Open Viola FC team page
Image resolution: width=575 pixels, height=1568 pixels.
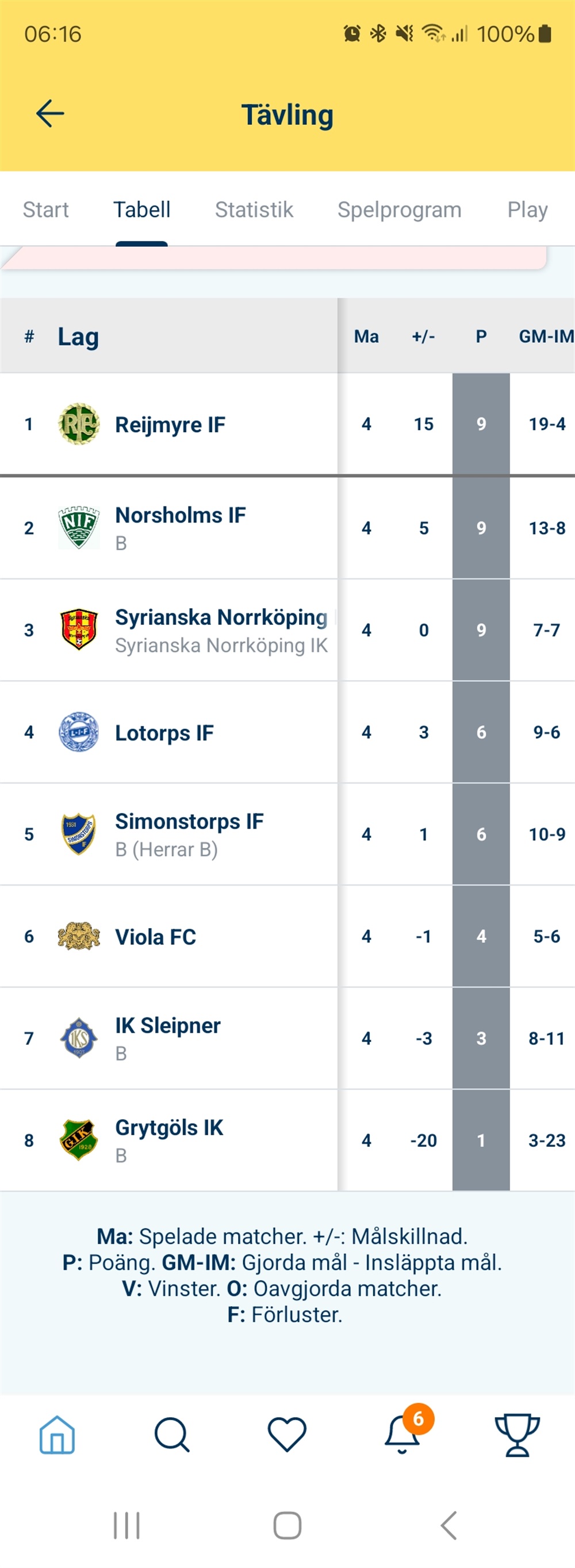click(x=156, y=937)
